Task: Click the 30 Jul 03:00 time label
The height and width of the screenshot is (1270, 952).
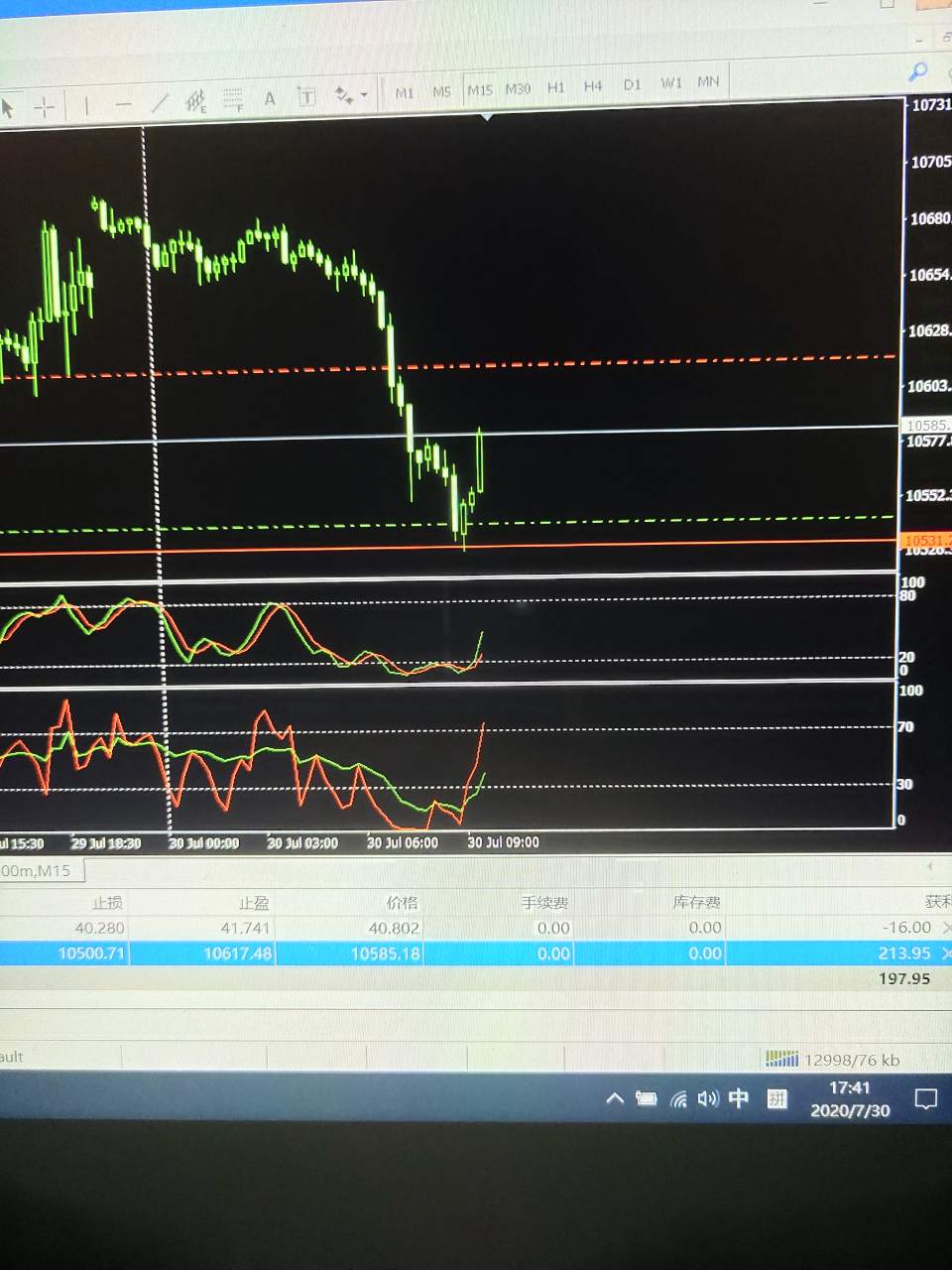Action: tap(302, 843)
